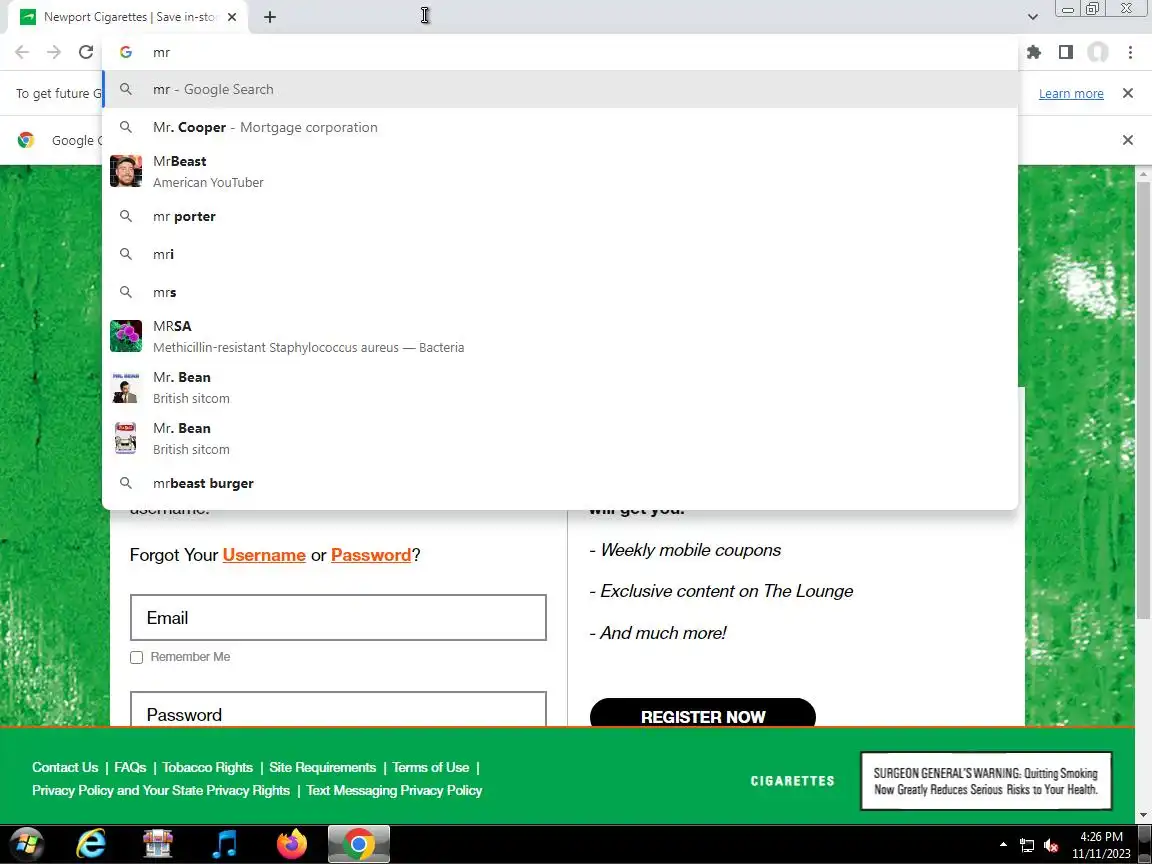Click the network tray icon

(x=1027, y=846)
